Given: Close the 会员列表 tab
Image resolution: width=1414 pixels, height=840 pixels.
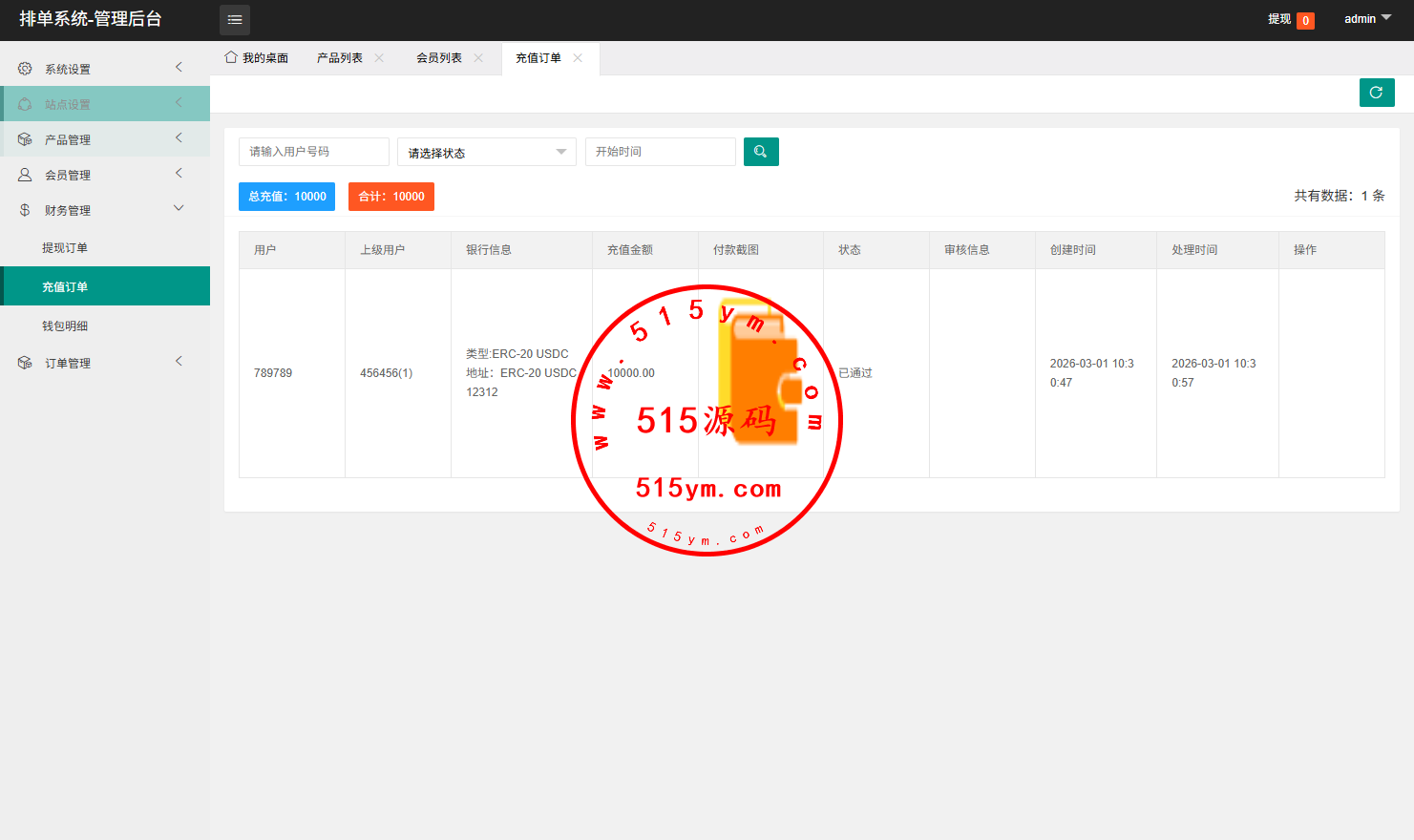Looking at the screenshot, I should point(478,58).
